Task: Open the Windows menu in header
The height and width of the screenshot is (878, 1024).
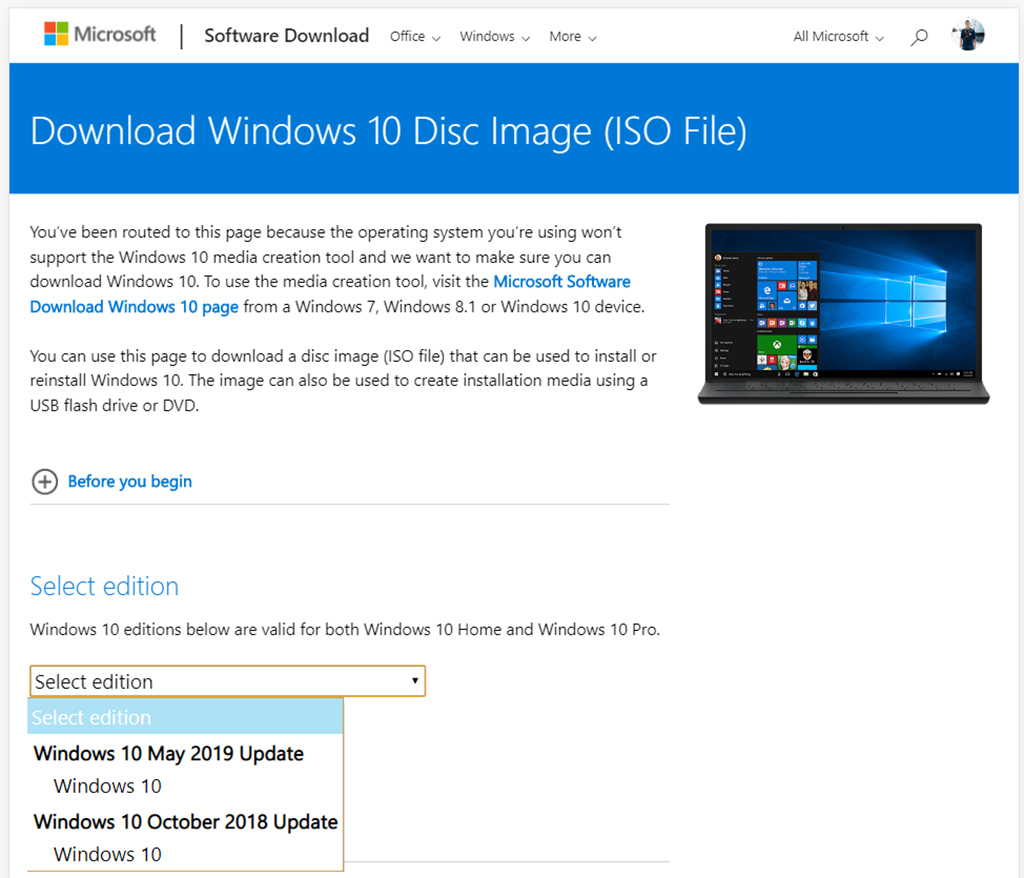Action: click(494, 37)
